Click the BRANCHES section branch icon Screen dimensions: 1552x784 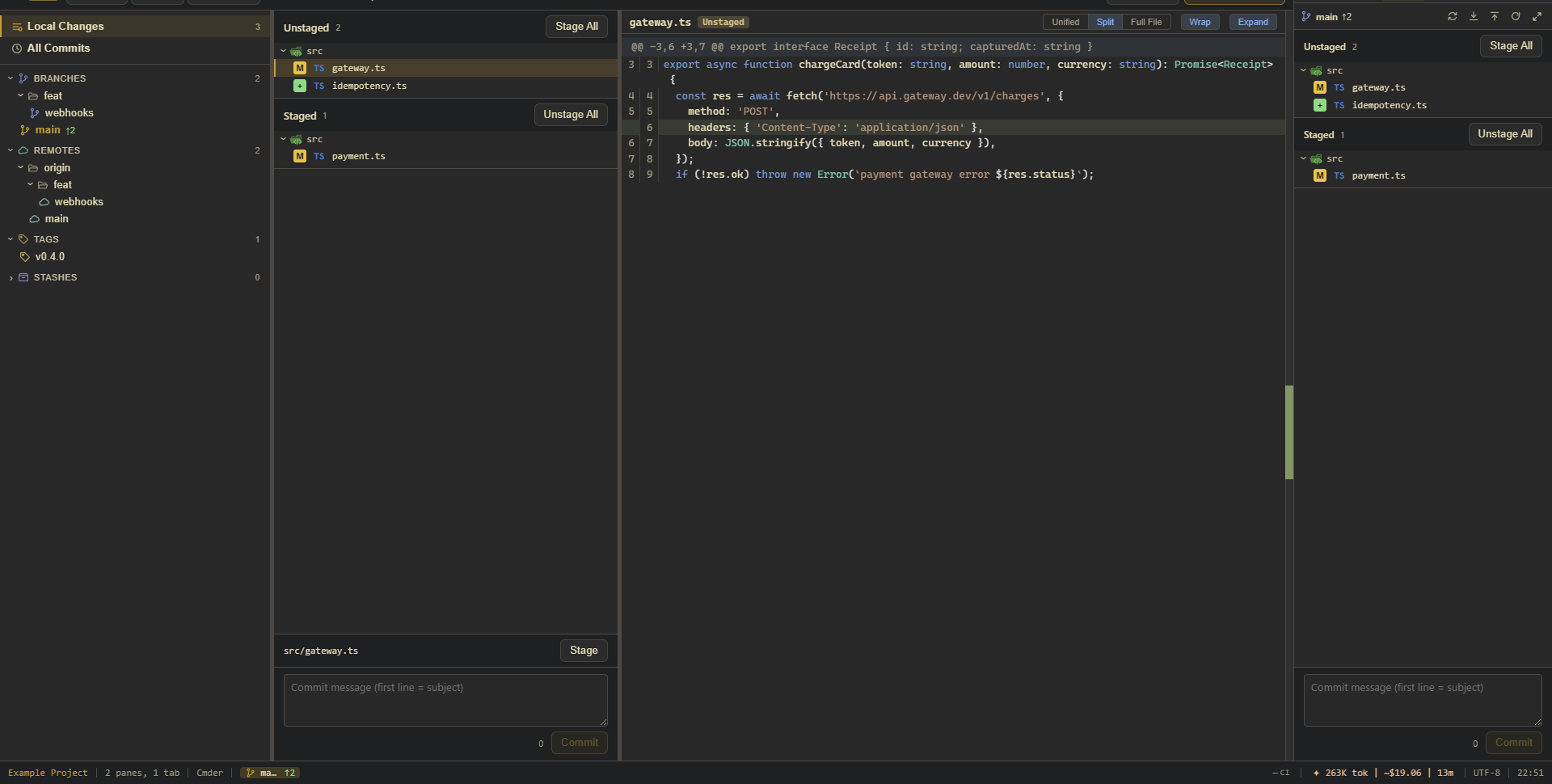[23, 78]
